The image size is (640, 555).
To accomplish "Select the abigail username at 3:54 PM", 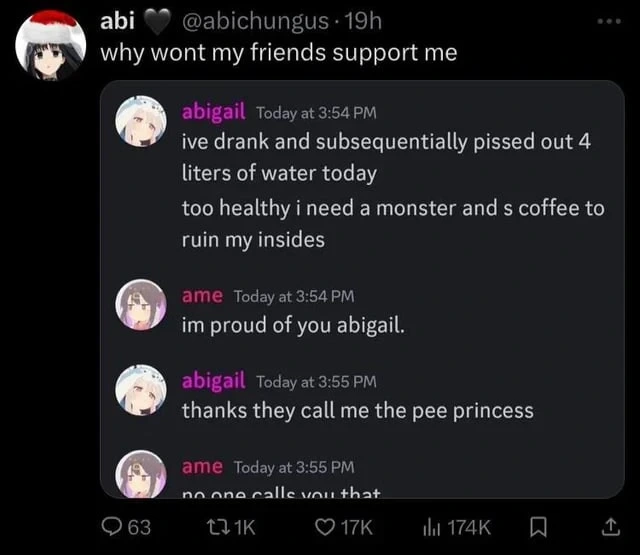I will tap(213, 111).
